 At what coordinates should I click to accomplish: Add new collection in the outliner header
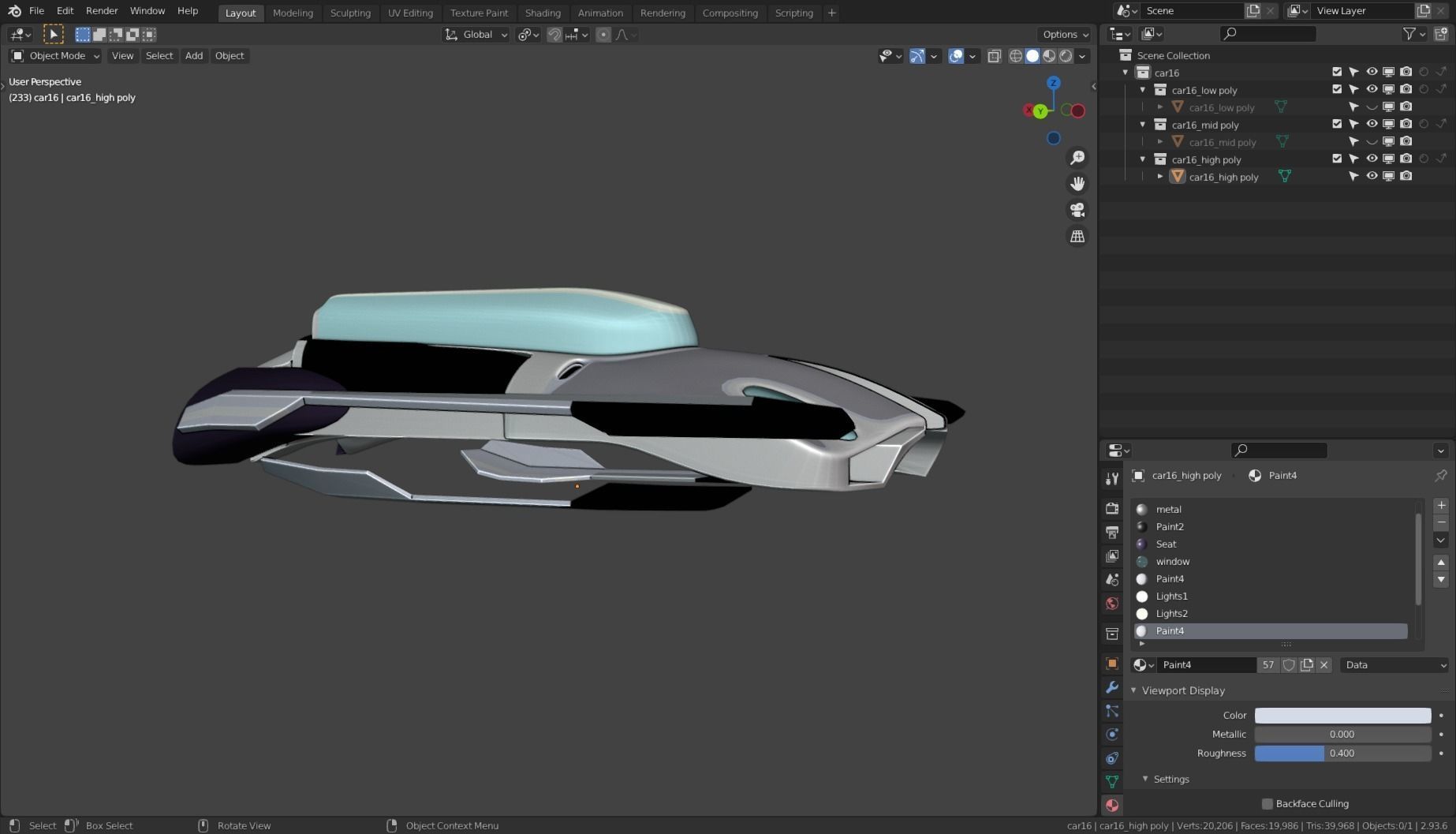click(1440, 34)
